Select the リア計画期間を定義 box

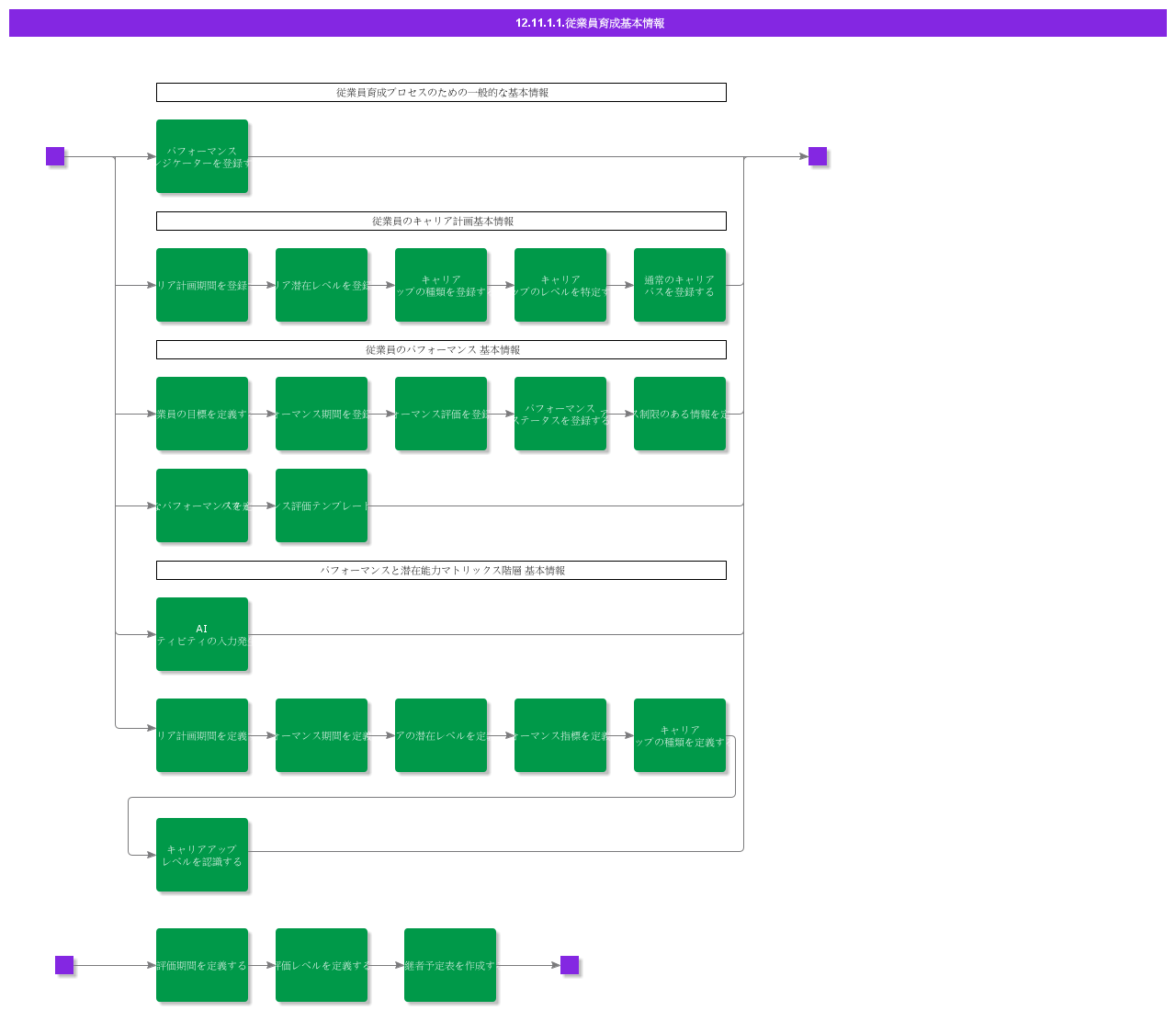(202, 735)
